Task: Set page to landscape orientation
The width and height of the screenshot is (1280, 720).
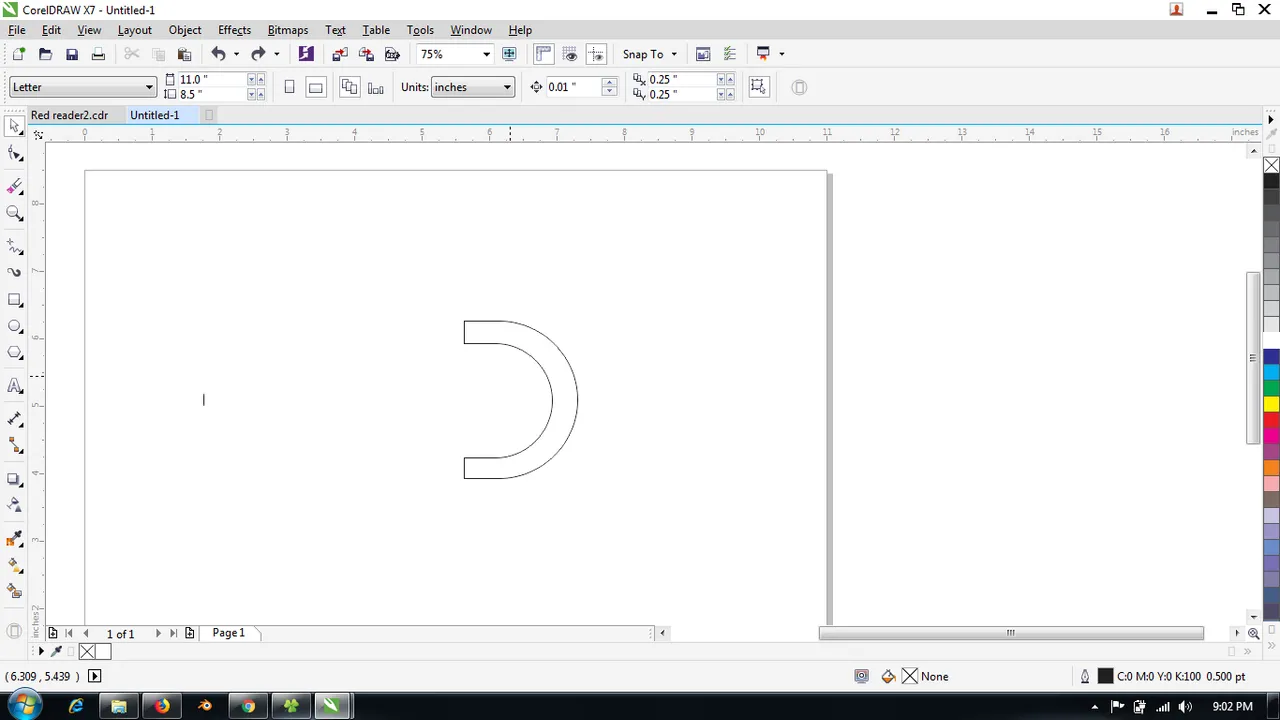Action: [x=315, y=87]
